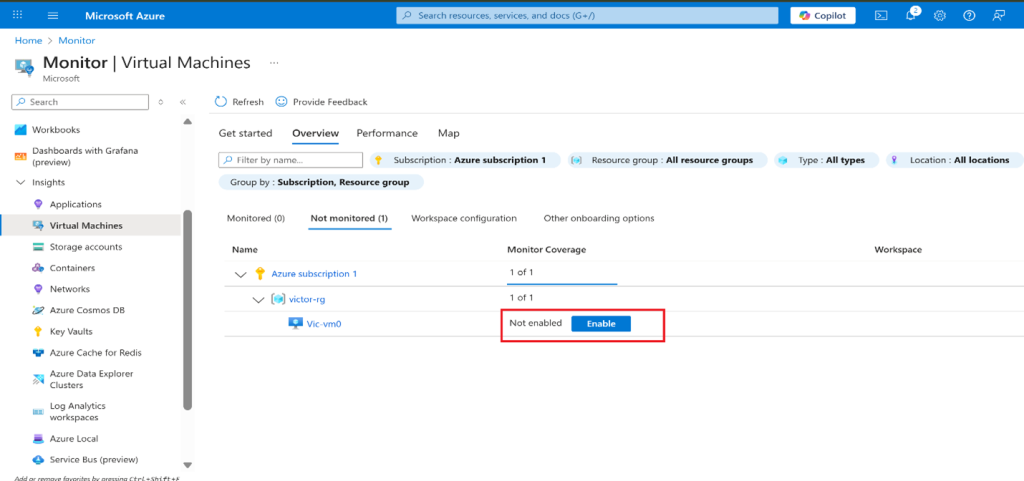The height and width of the screenshot is (481, 1024).
Task: Open the Group by filter pill
Action: (321, 183)
